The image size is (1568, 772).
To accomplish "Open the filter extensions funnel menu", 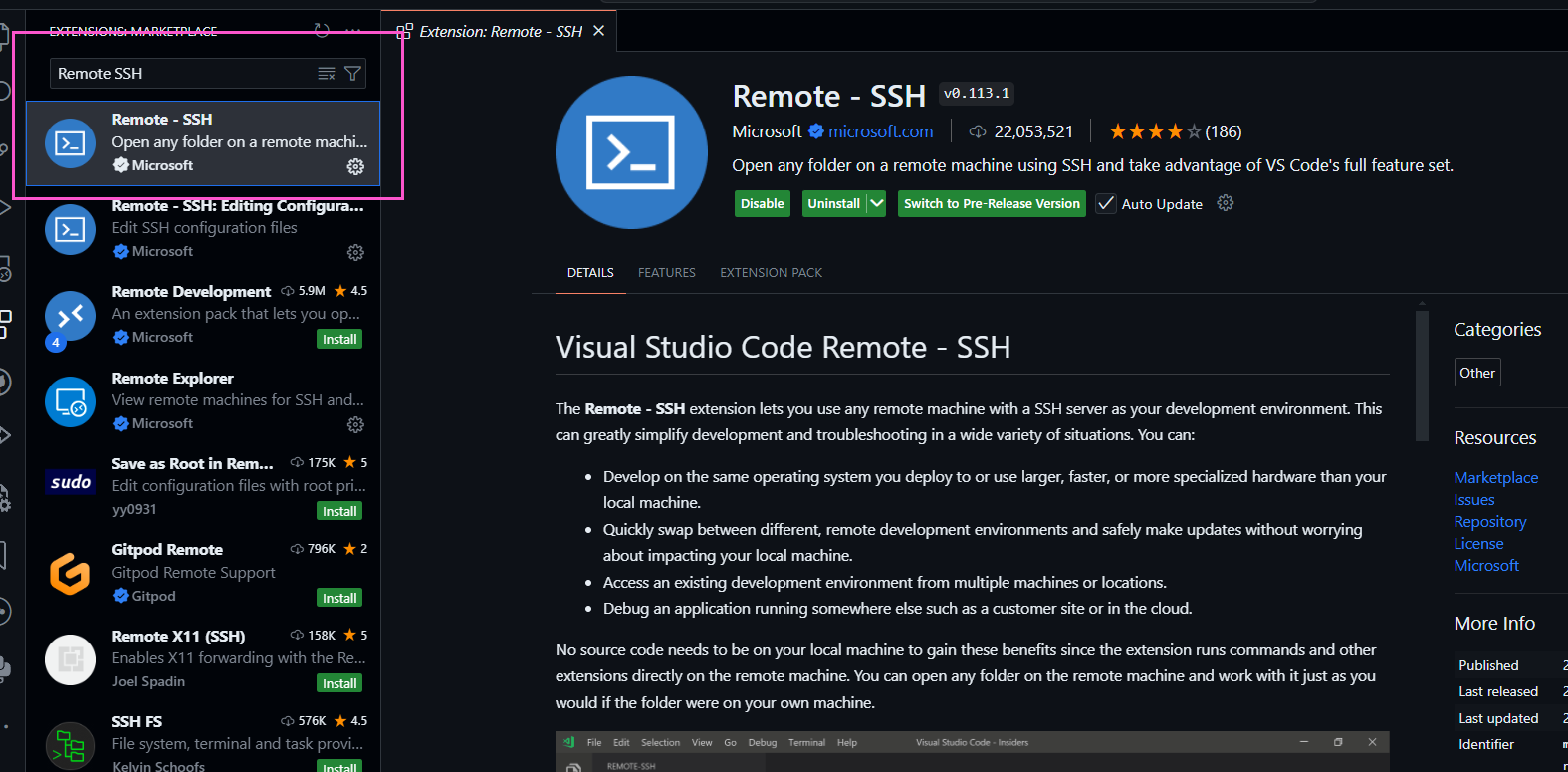I will pos(352,74).
